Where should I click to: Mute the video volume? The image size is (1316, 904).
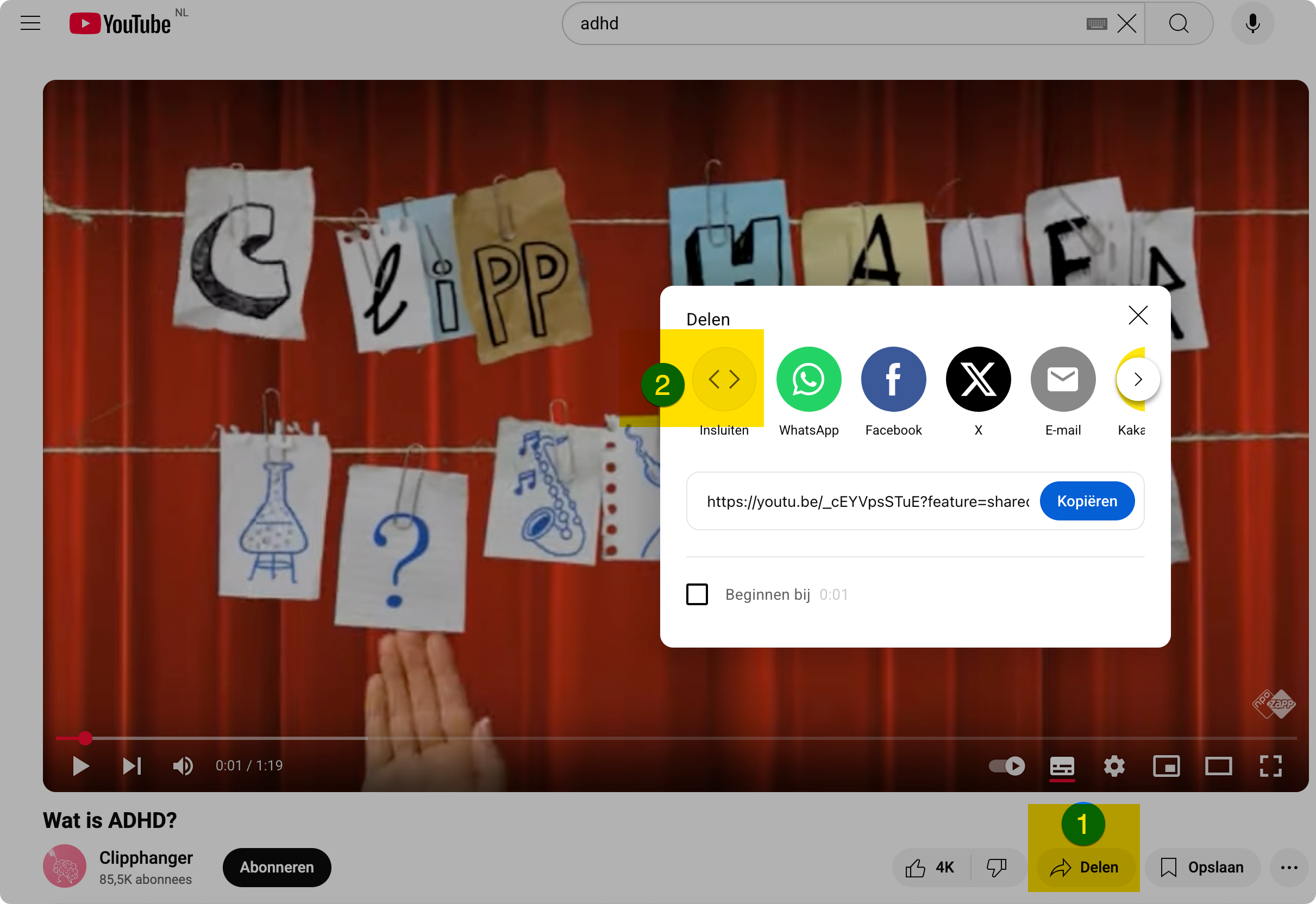pos(183,766)
